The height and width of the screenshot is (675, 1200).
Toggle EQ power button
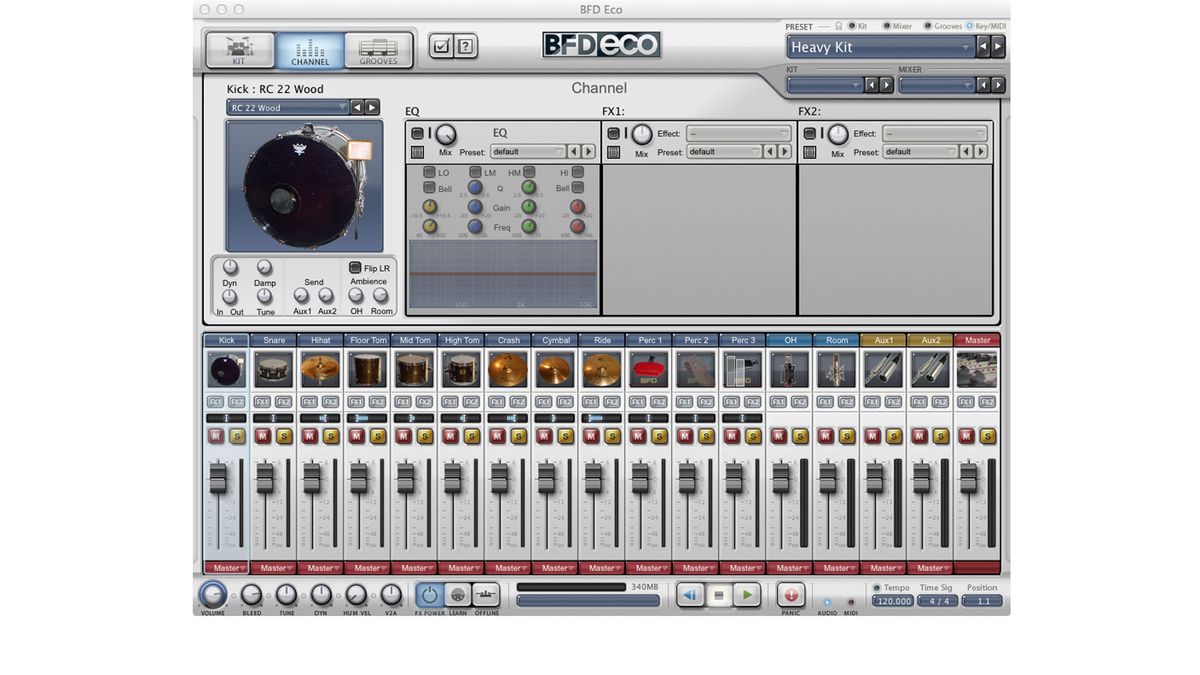click(417, 134)
